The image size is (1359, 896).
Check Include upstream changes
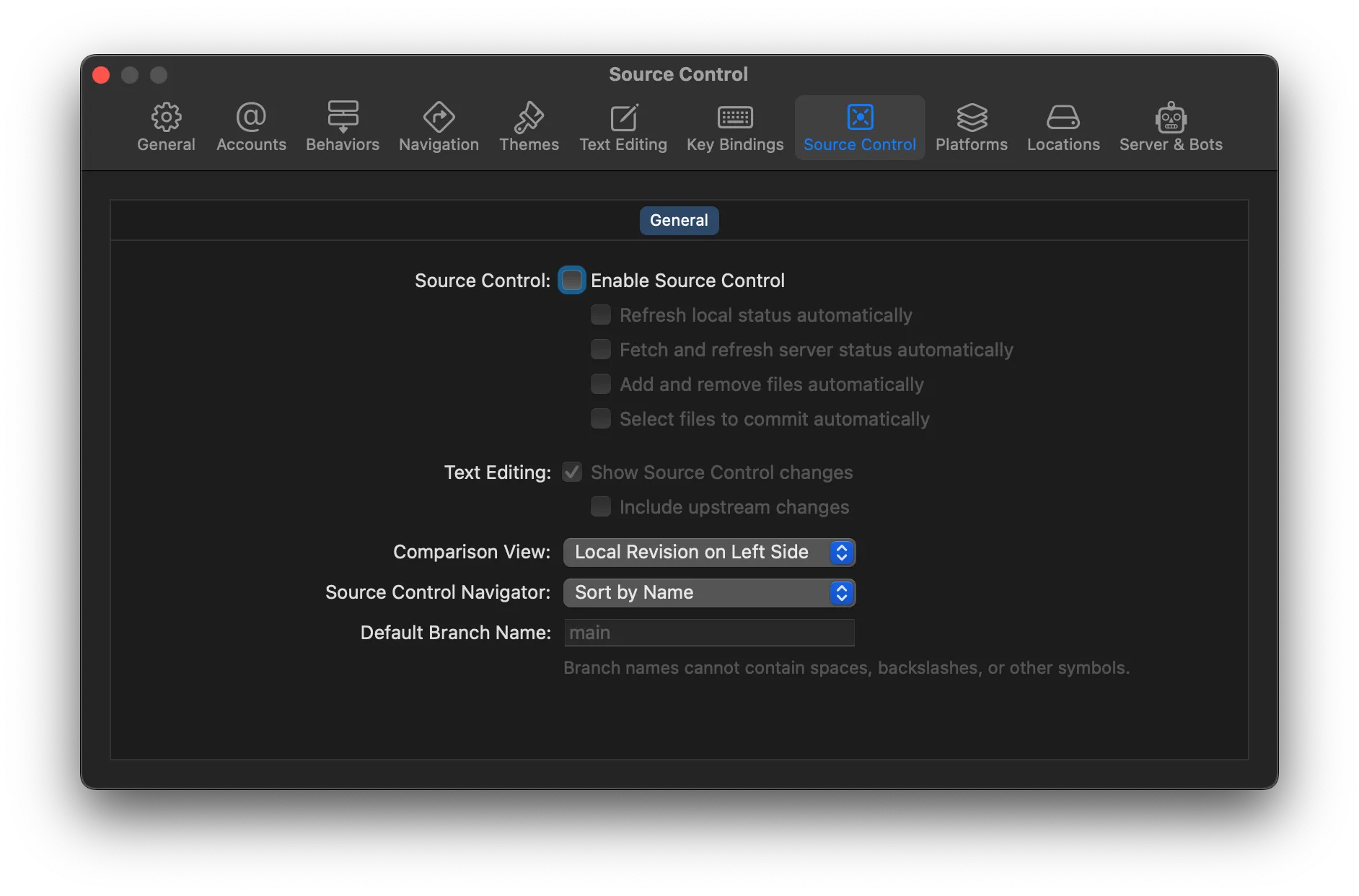(601, 506)
